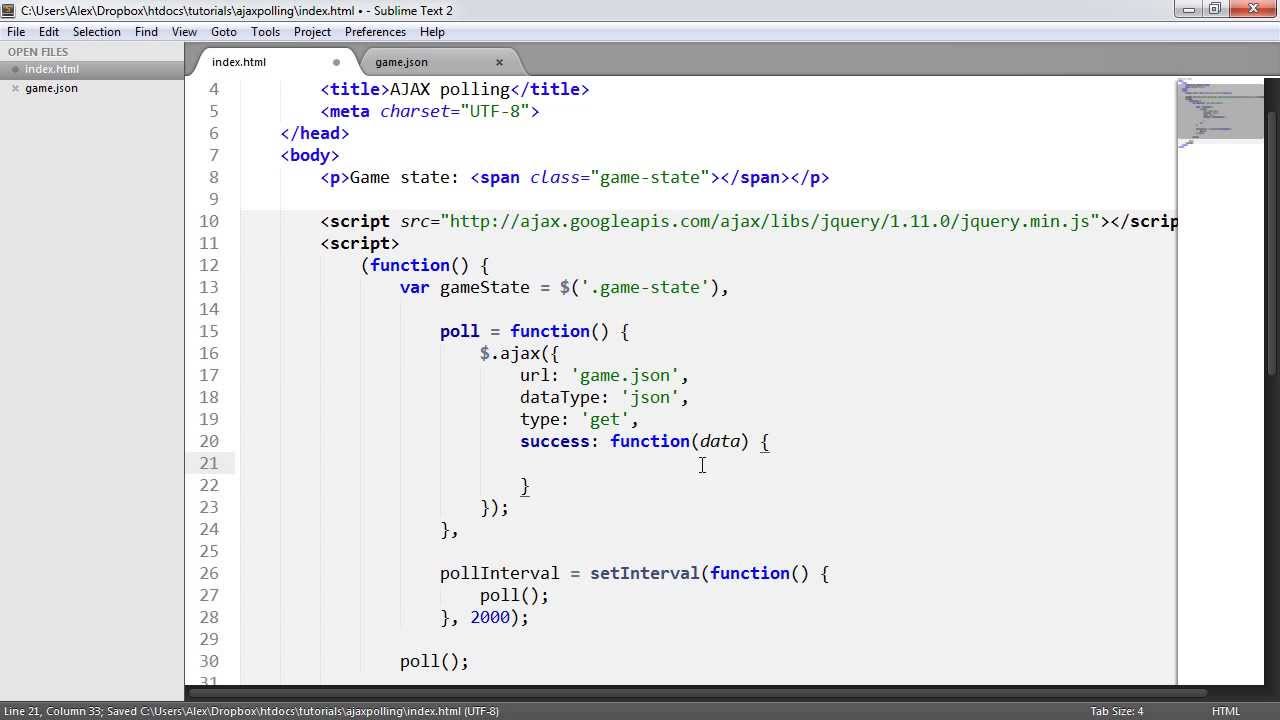
Task: Open the Find menu
Action: tap(146, 32)
